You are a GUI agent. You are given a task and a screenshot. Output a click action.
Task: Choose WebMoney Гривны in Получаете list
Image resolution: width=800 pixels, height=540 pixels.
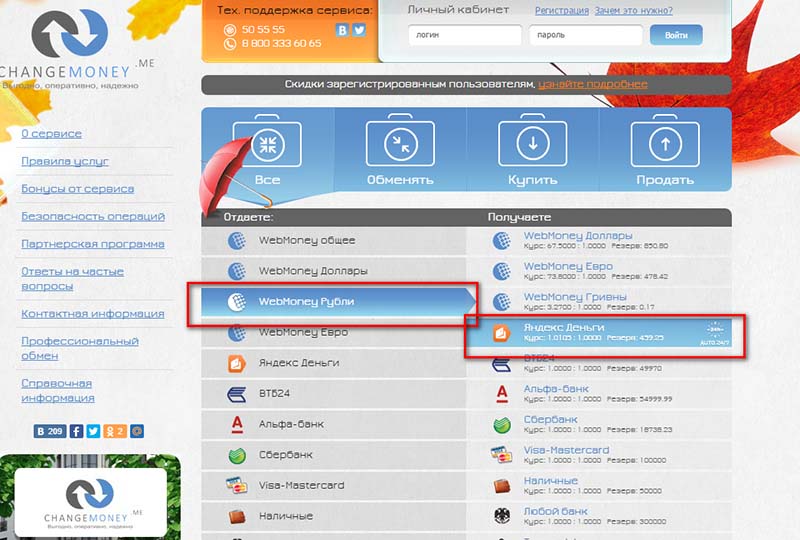(x=599, y=301)
